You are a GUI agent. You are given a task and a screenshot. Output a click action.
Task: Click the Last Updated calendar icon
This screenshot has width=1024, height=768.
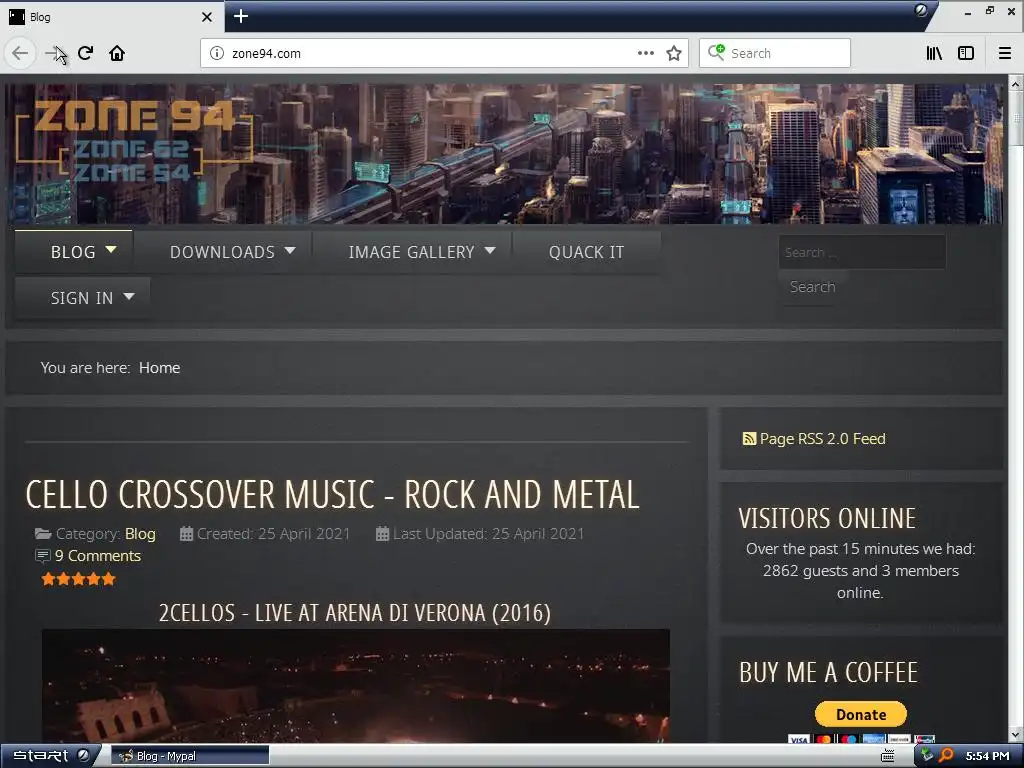(383, 534)
